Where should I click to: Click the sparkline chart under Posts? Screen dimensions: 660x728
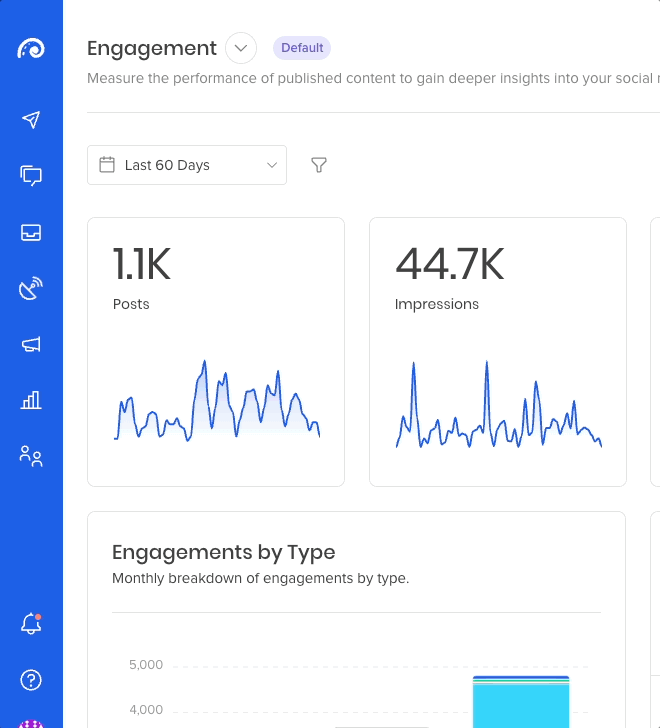217,402
